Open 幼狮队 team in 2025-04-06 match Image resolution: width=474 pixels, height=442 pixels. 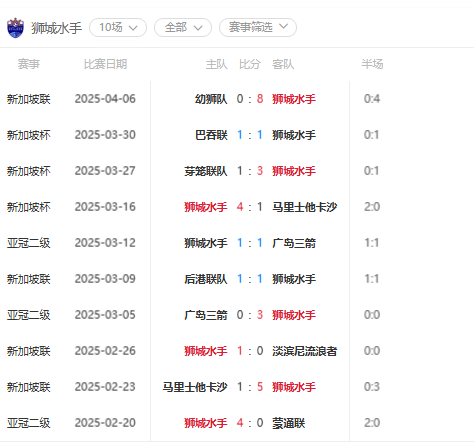coord(211,99)
